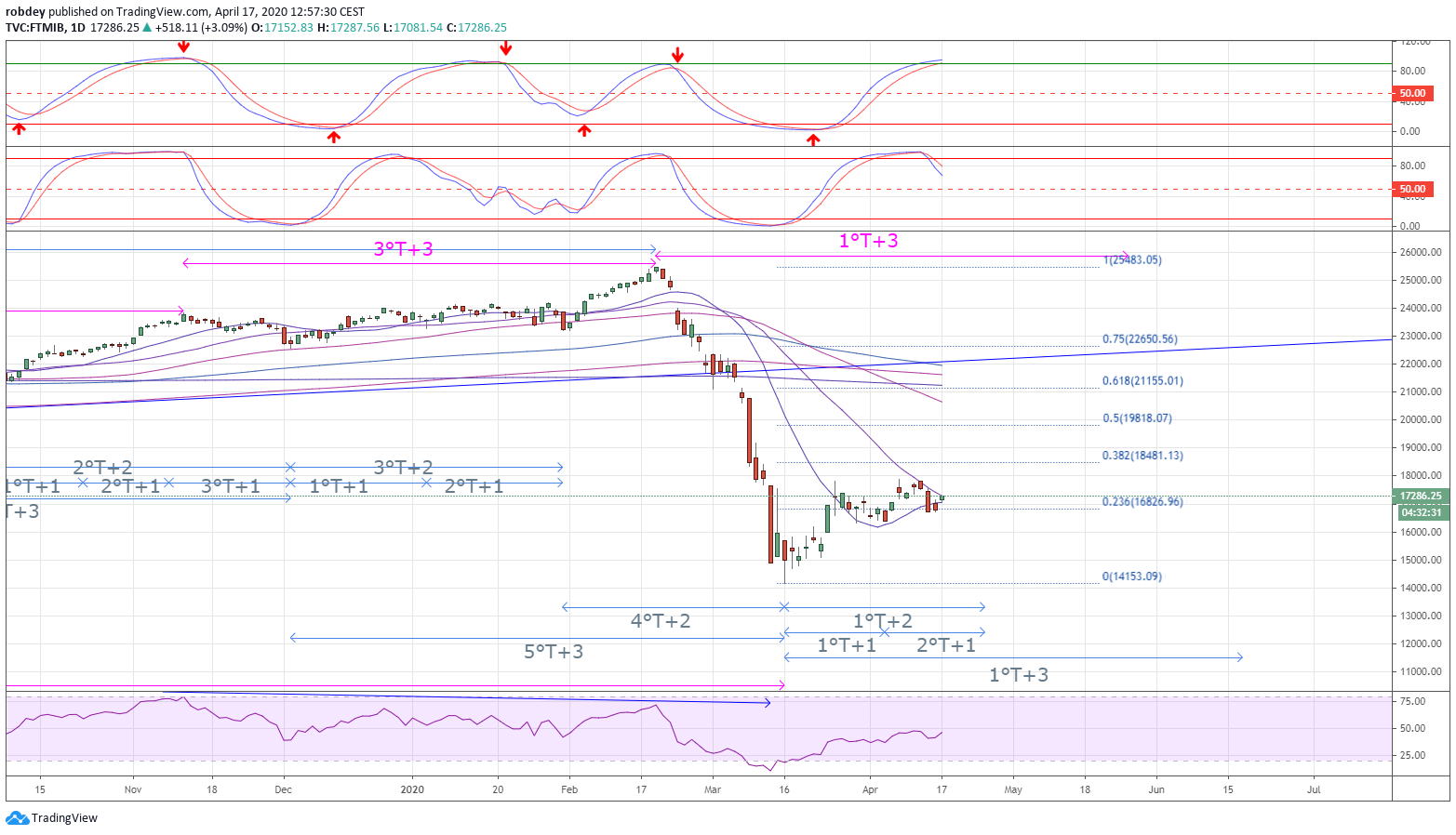The image size is (1456, 835).
Task: Click the gray 1°T+3 cycle label
Action: pyautogui.click(x=1019, y=675)
